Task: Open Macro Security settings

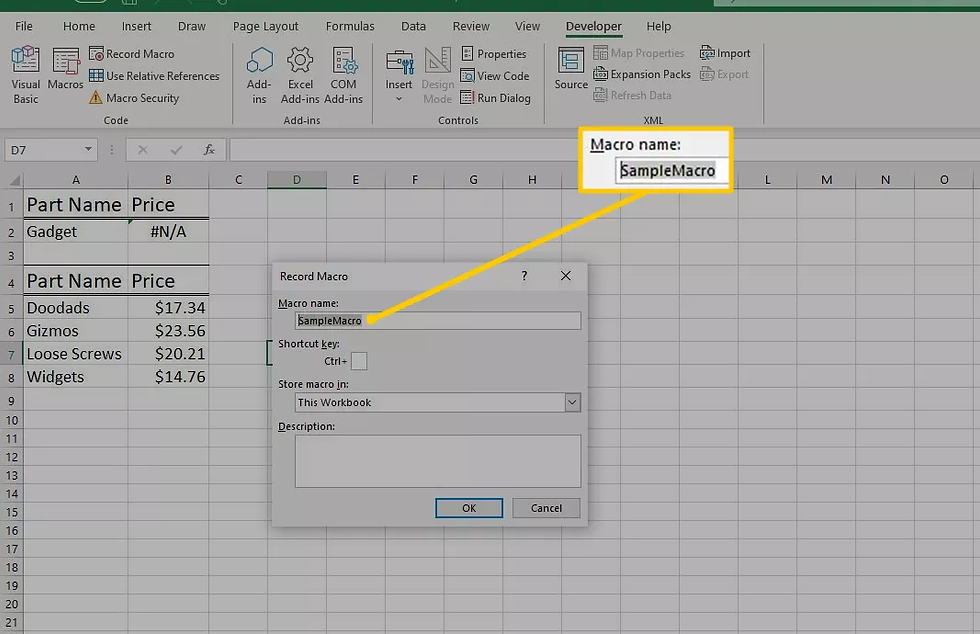Action: (x=134, y=98)
